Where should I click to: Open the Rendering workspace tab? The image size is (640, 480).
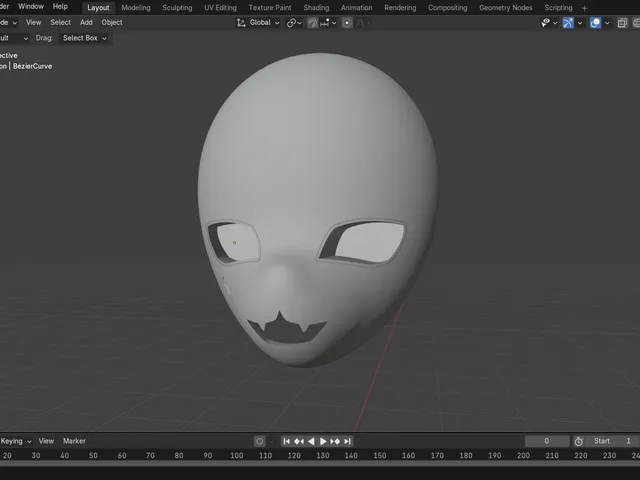tap(400, 8)
